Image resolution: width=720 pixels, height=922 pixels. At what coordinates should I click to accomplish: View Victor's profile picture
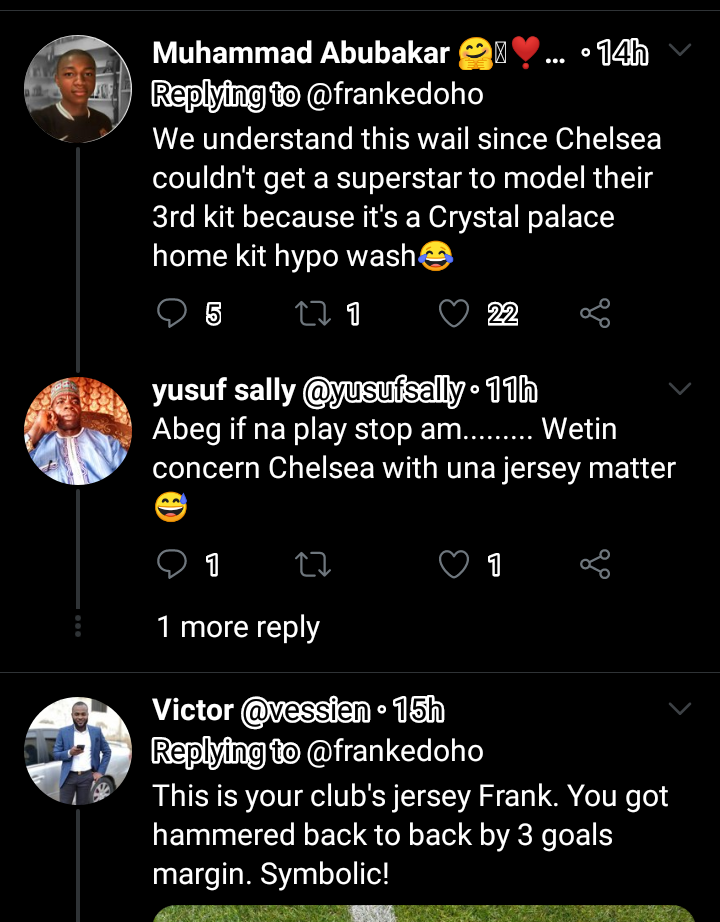(78, 751)
